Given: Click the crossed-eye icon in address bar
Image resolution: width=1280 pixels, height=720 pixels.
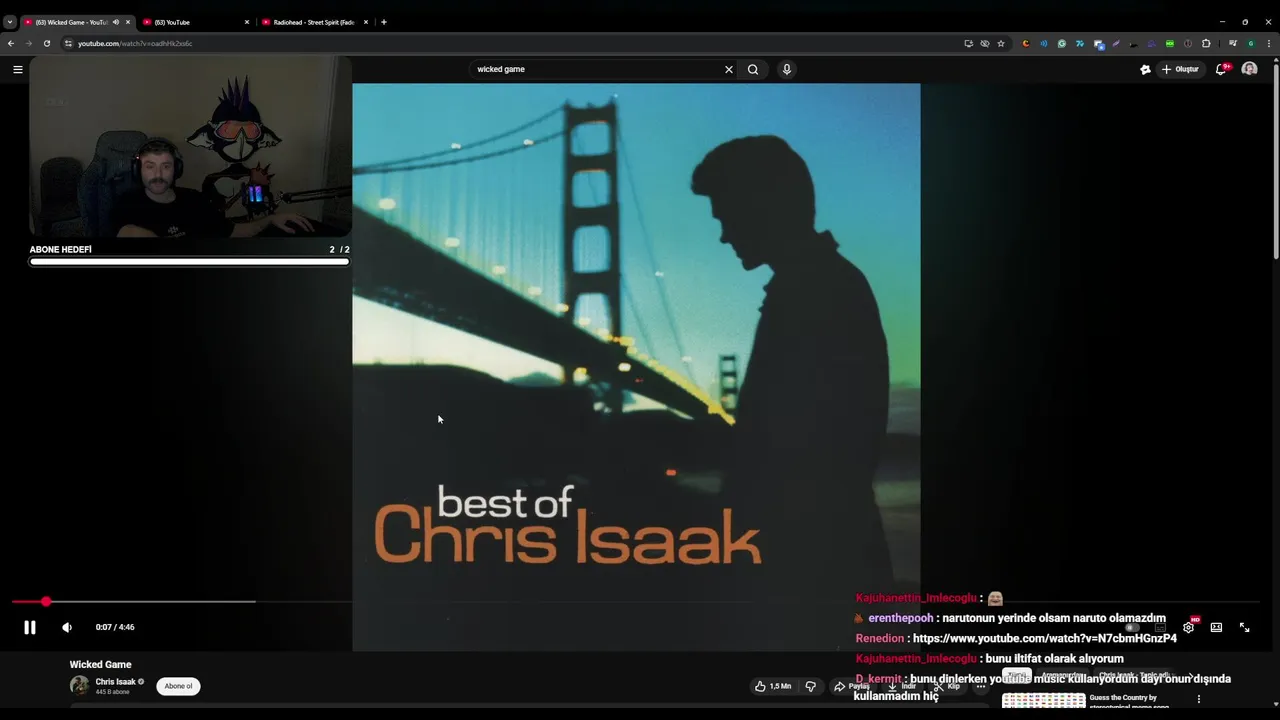Looking at the screenshot, I should (985, 43).
